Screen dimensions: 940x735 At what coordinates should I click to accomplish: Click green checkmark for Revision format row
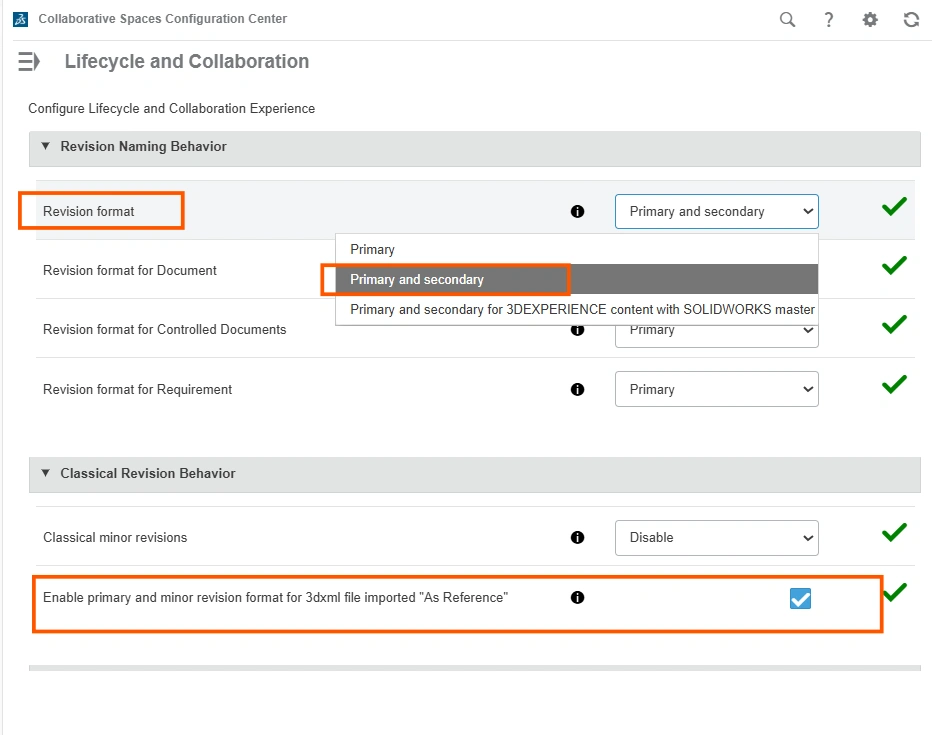[x=894, y=207]
